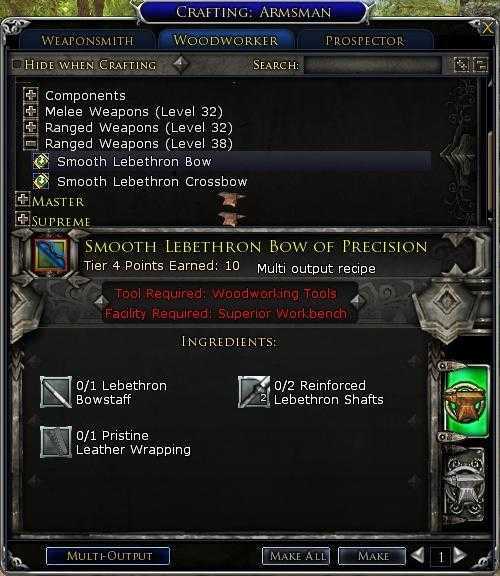Viewport: 500px width, 576px height.
Task: Select the gray anvil mastery icon
Action: (x=465, y=484)
